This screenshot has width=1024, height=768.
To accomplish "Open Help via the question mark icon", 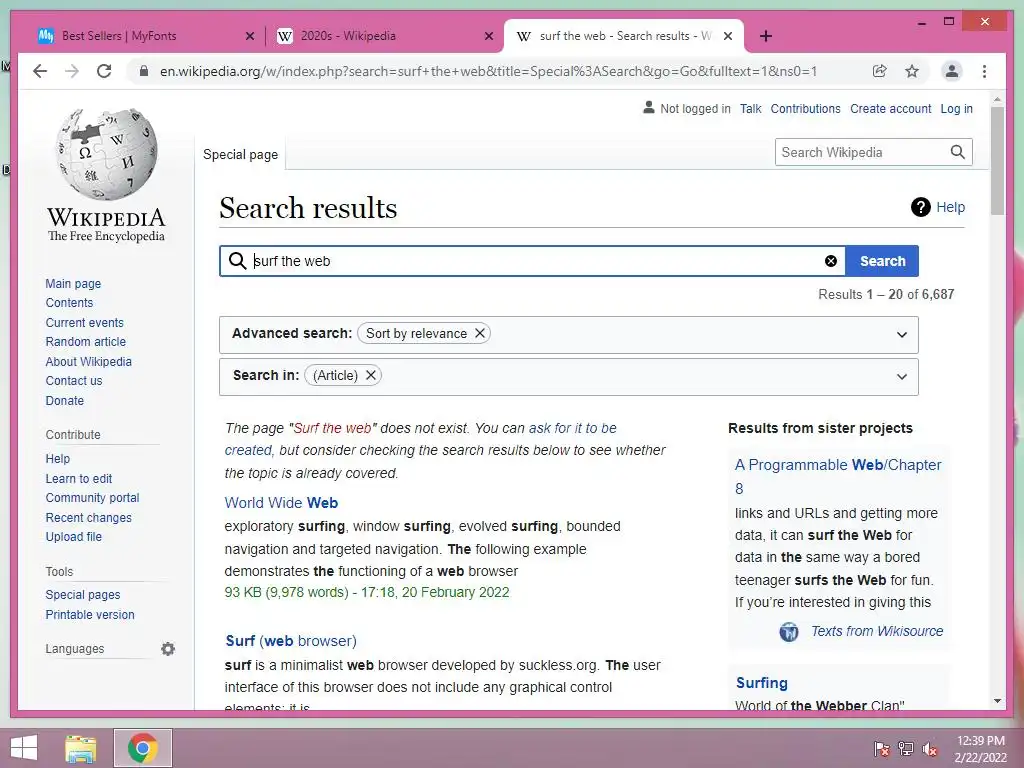I will click(920, 207).
